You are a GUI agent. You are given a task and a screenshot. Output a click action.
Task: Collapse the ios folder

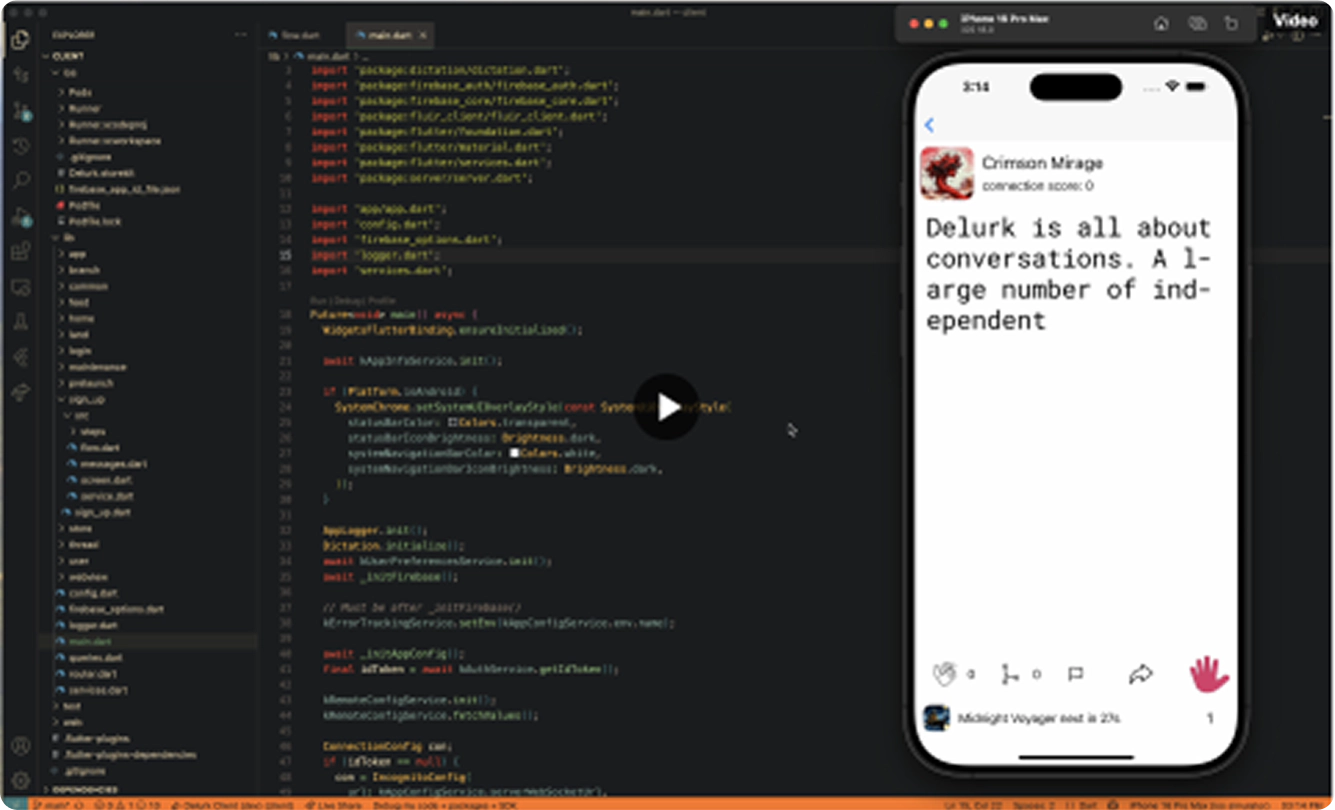point(70,73)
